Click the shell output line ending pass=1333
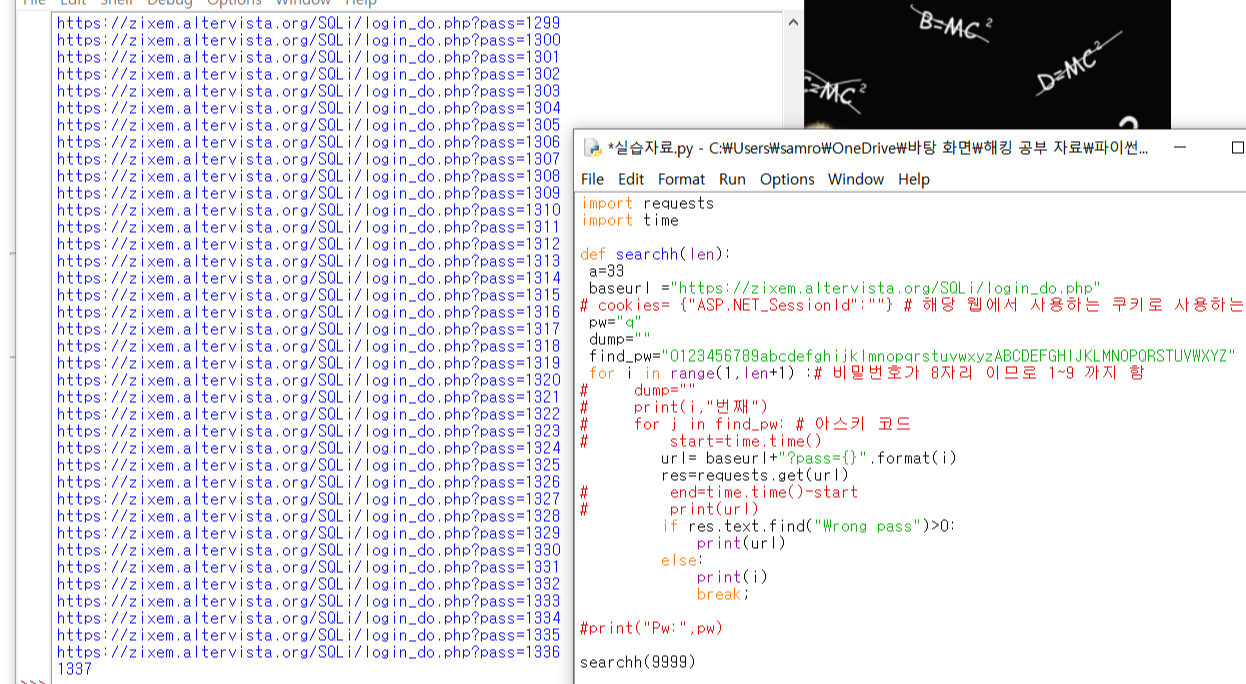1246x684 pixels. 308,600
